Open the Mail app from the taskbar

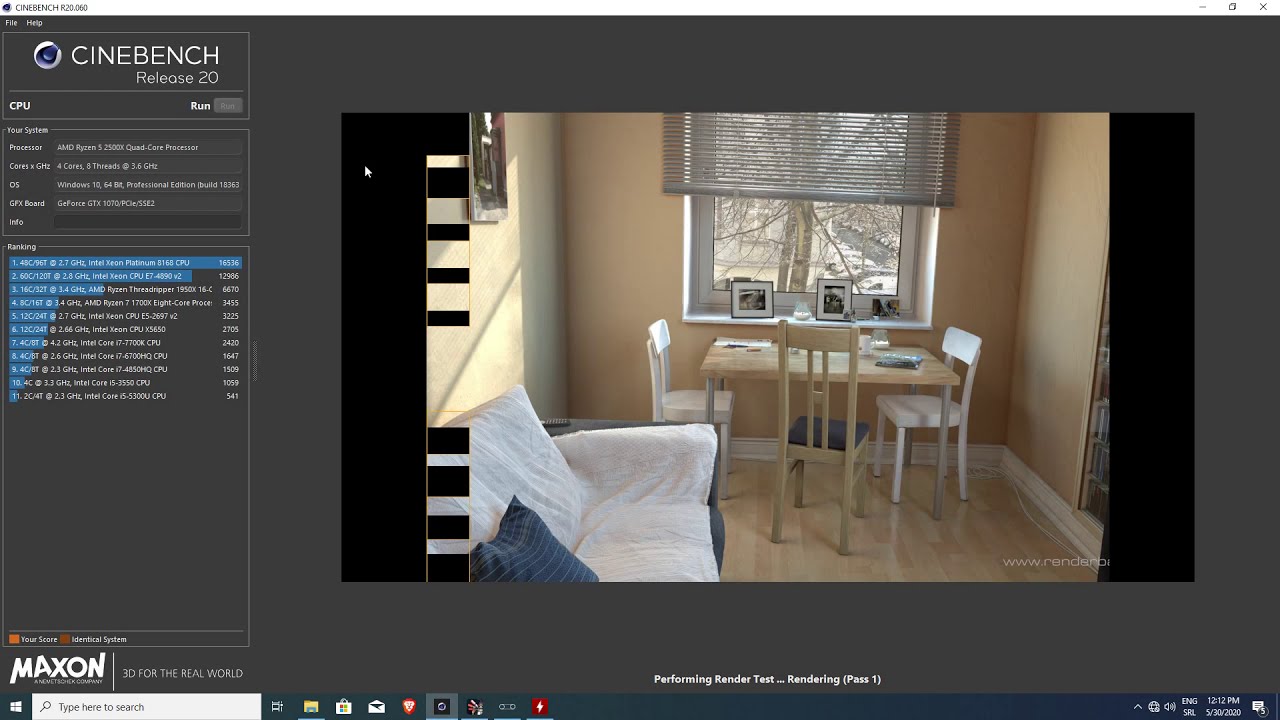(x=376, y=707)
